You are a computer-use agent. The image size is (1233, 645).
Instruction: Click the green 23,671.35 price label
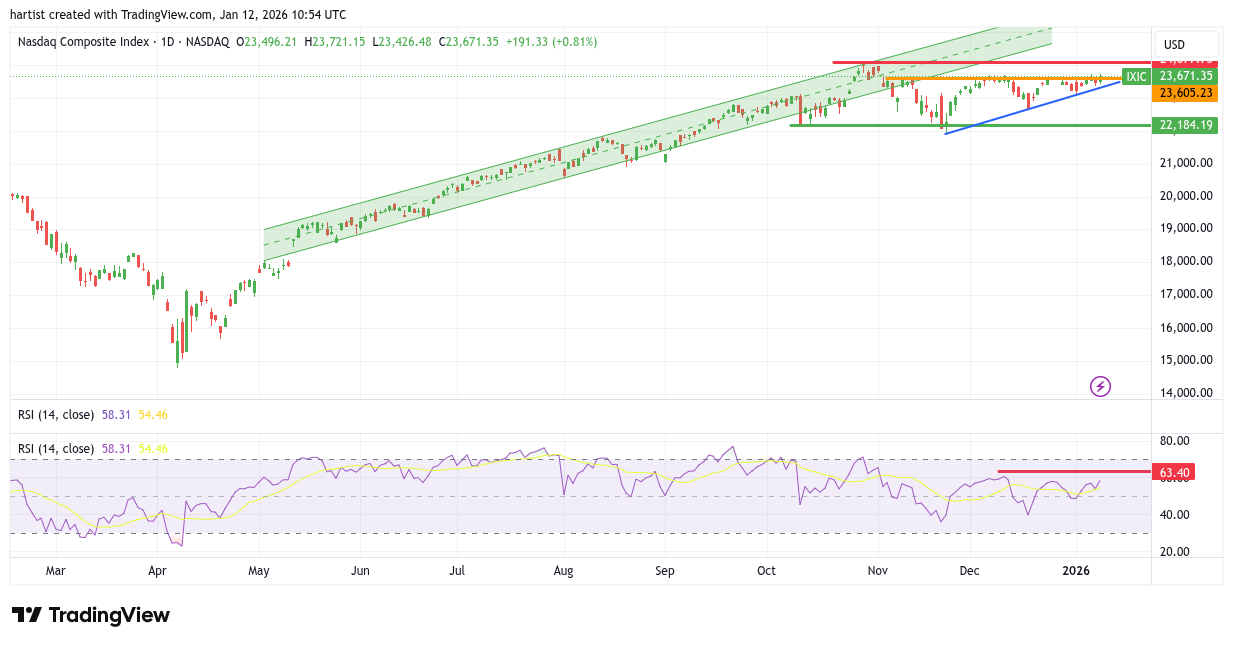click(x=1186, y=76)
